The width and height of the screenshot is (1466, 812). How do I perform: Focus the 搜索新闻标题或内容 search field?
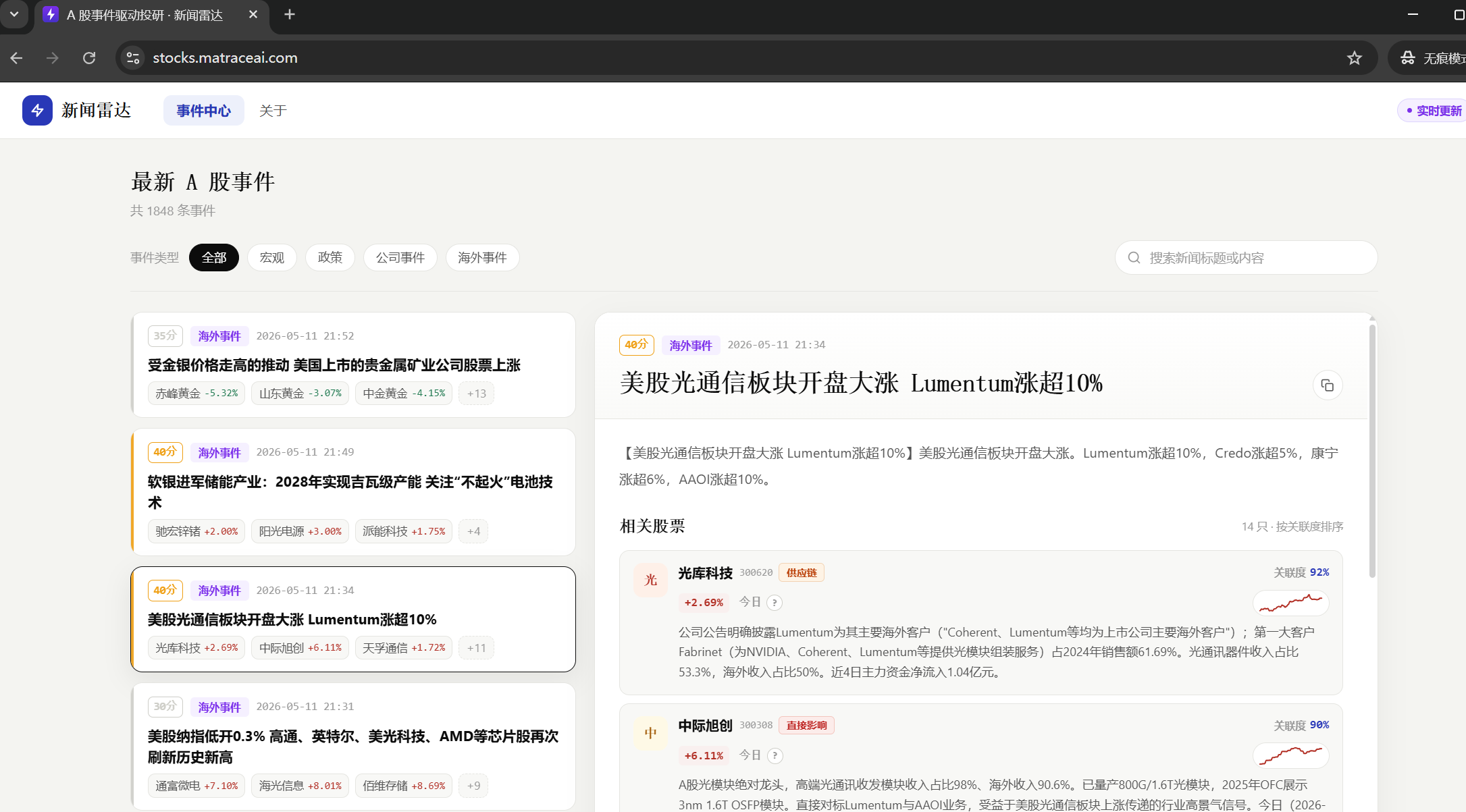1247,258
